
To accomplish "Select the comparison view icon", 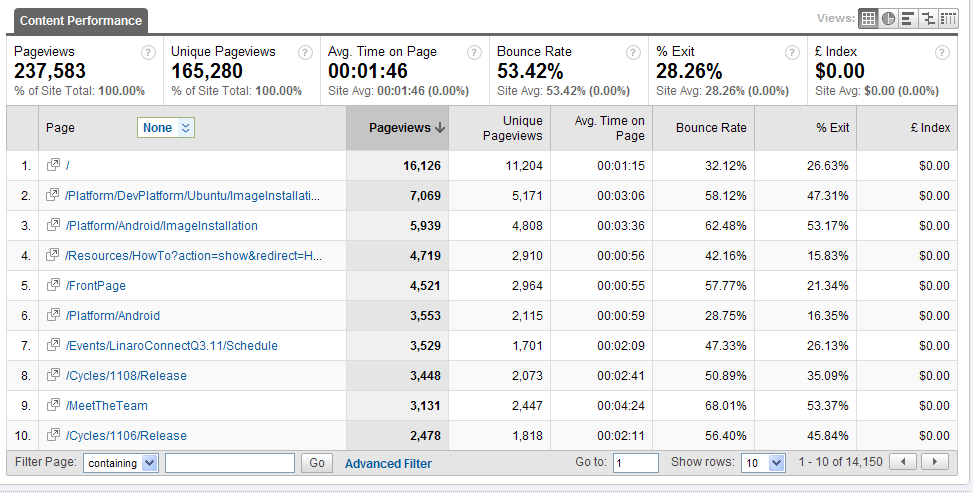I will pyautogui.click(x=927, y=18).
